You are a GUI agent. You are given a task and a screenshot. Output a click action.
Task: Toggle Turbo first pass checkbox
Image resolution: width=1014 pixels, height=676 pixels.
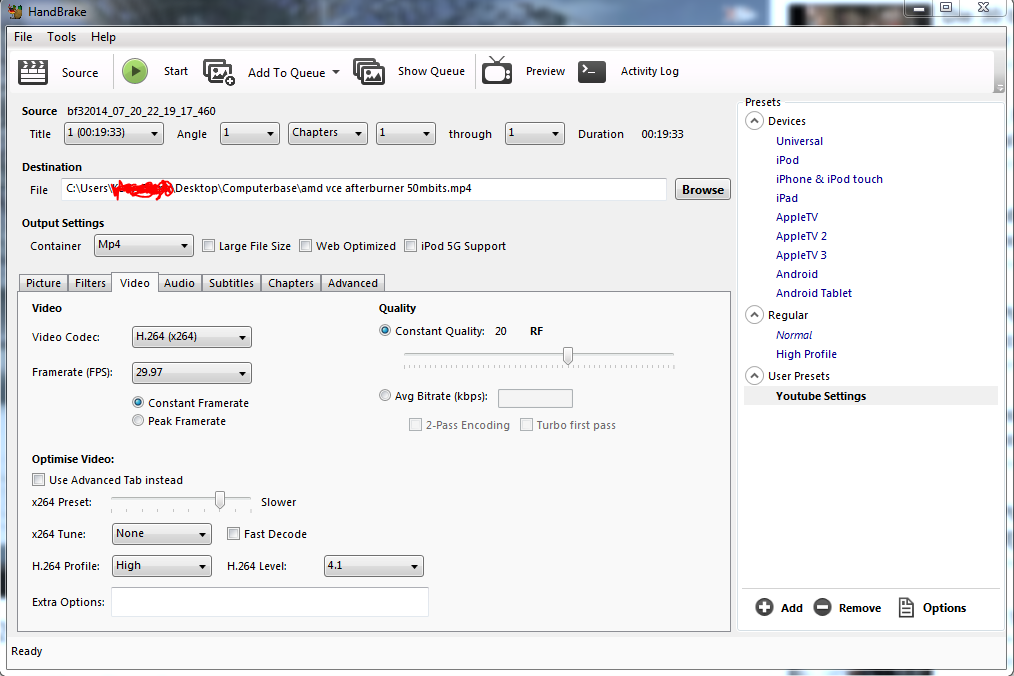[x=526, y=425]
